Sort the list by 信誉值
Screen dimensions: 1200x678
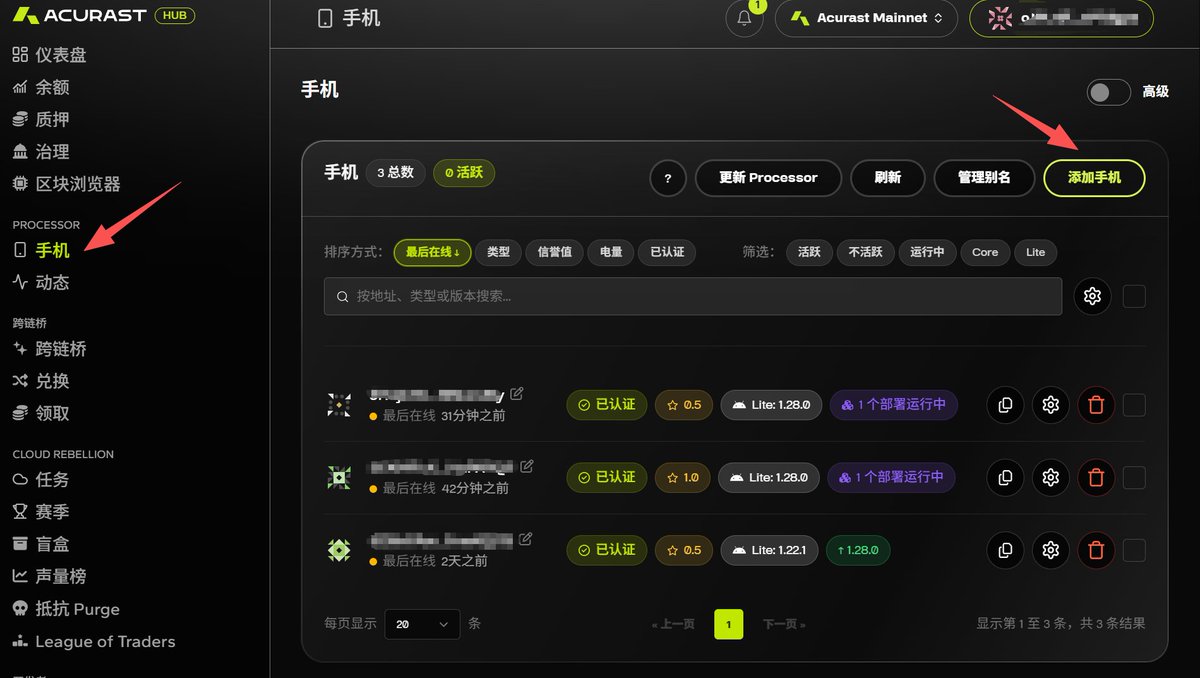click(554, 252)
